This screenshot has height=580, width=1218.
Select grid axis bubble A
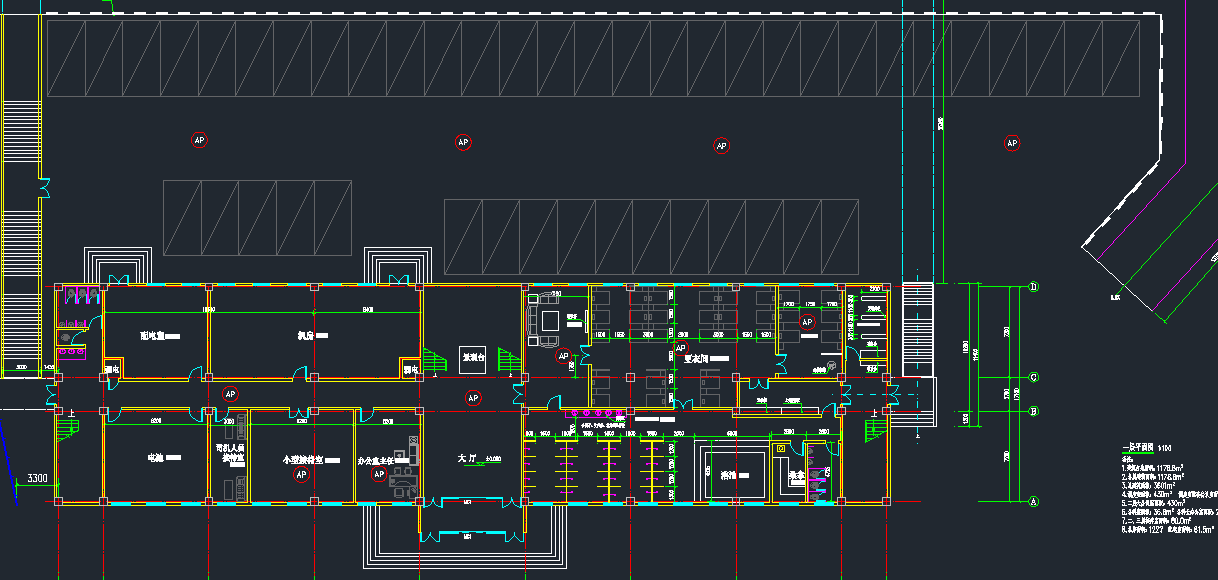1033,501
